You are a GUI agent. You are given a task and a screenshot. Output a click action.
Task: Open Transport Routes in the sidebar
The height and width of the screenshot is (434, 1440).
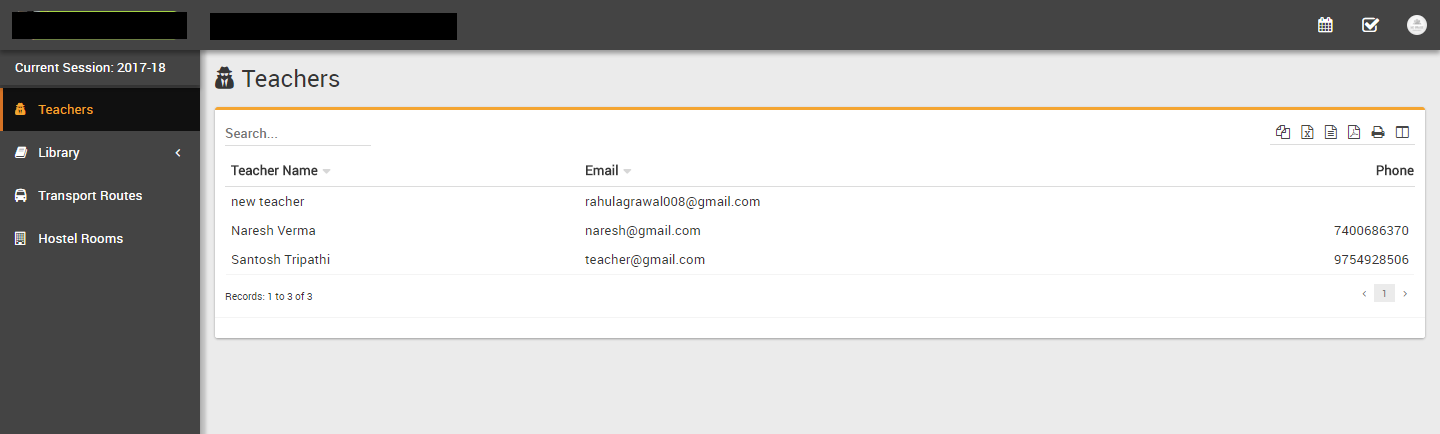point(100,196)
